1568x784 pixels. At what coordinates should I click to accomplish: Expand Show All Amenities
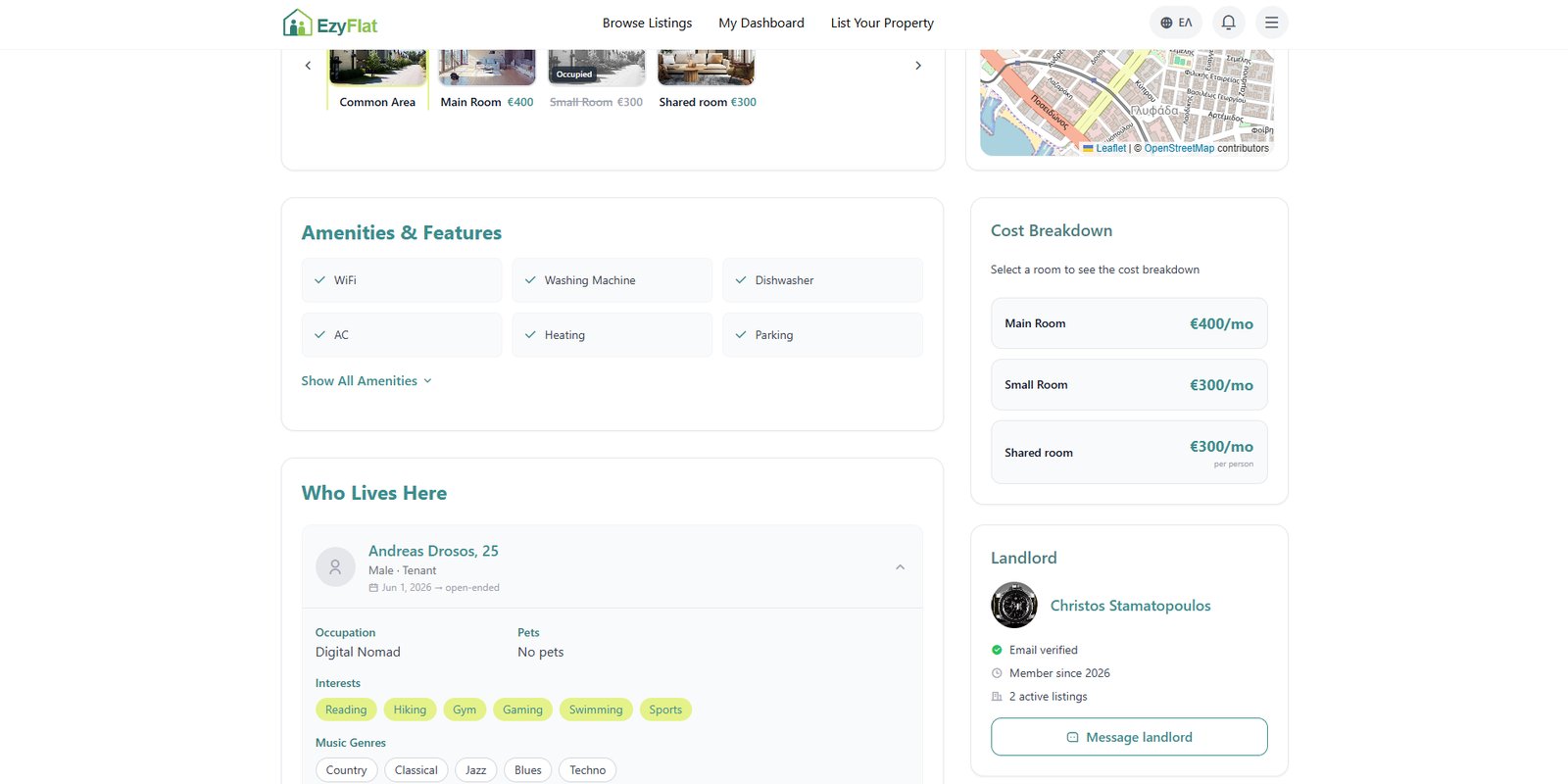[x=367, y=381]
